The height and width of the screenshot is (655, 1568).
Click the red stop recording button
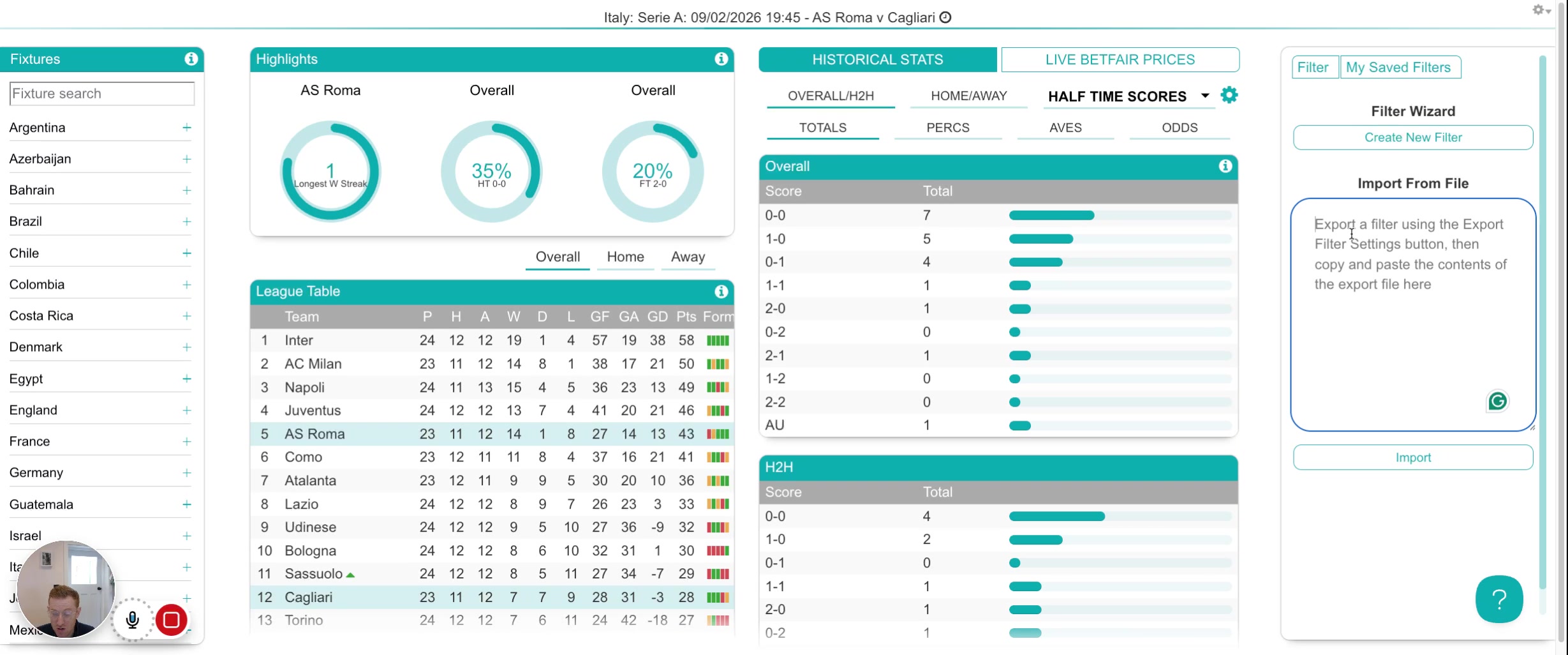pos(171,620)
